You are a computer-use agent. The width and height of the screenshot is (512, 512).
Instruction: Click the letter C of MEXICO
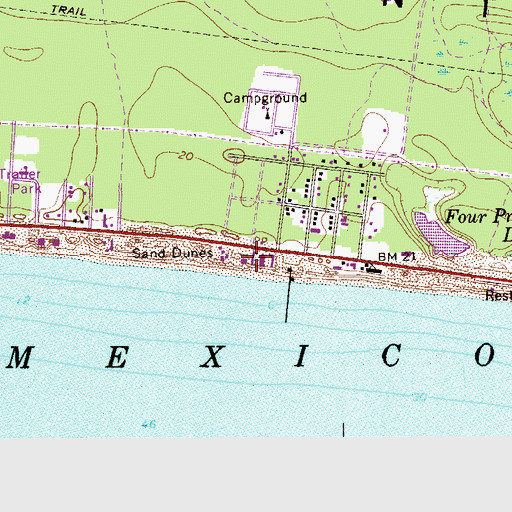pos(391,355)
